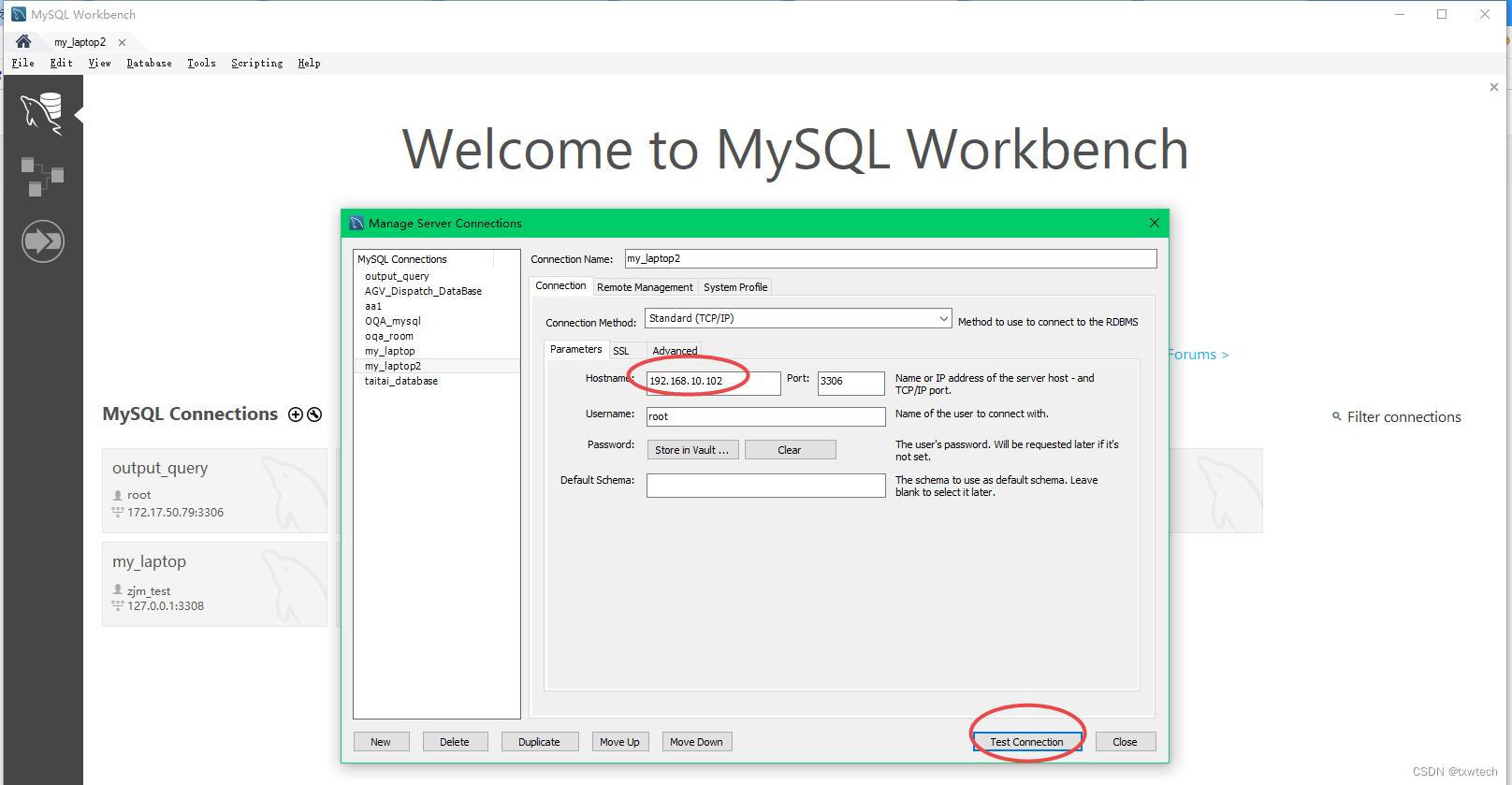
Task: Click Store in Vault button
Action: (x=692, y=450)
